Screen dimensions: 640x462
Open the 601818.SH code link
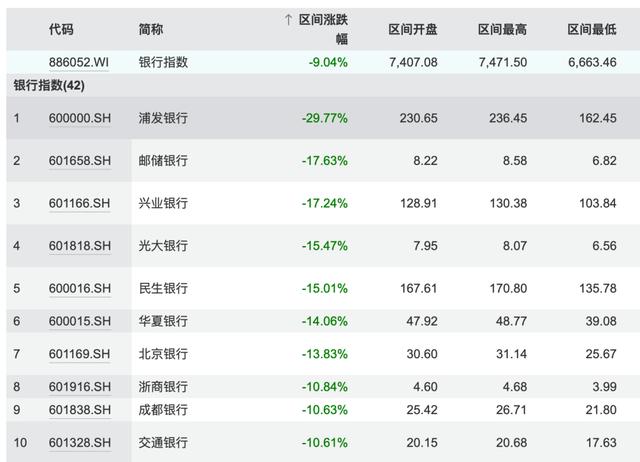tap(79, 245)
